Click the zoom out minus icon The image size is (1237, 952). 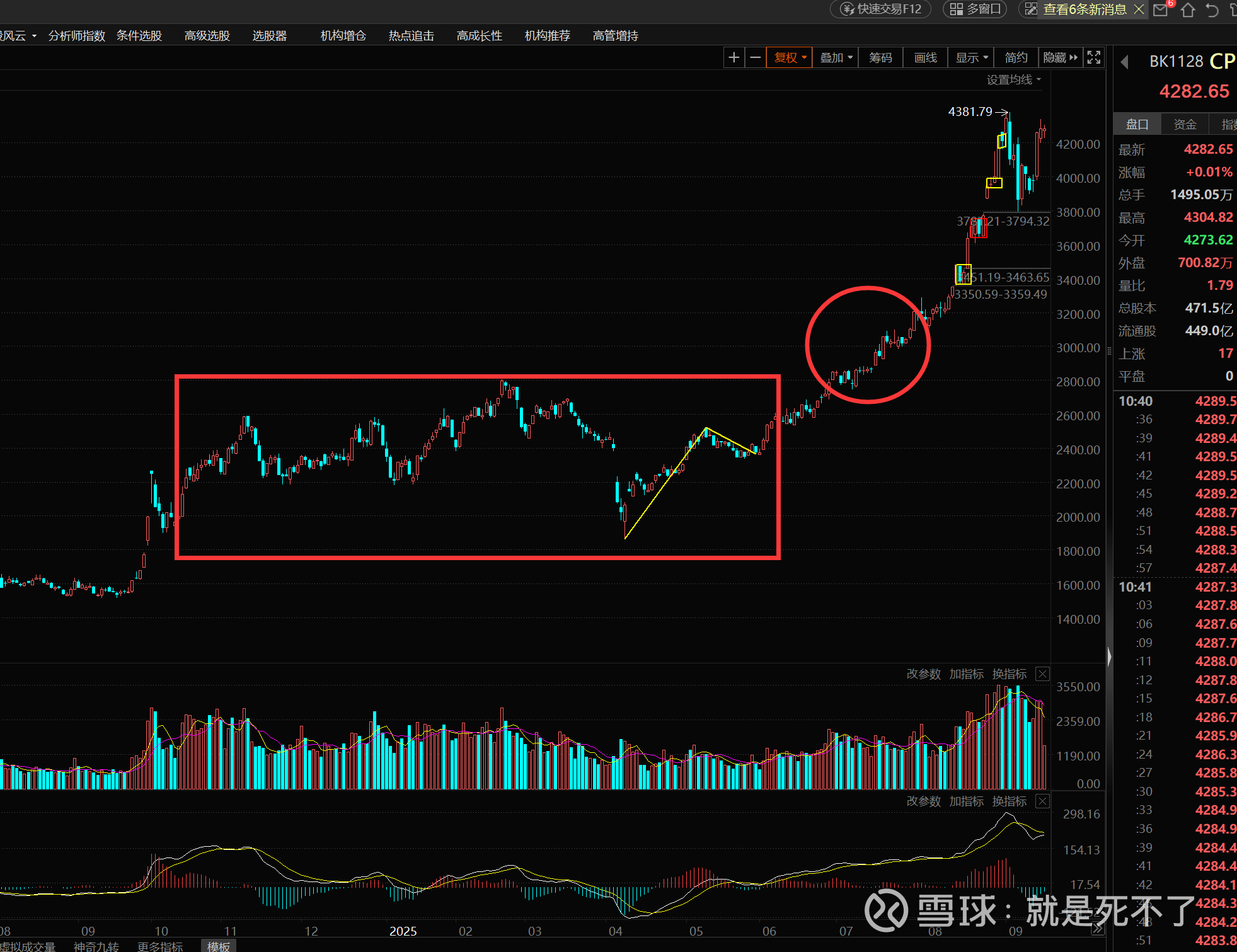click(x=755, y=58)
